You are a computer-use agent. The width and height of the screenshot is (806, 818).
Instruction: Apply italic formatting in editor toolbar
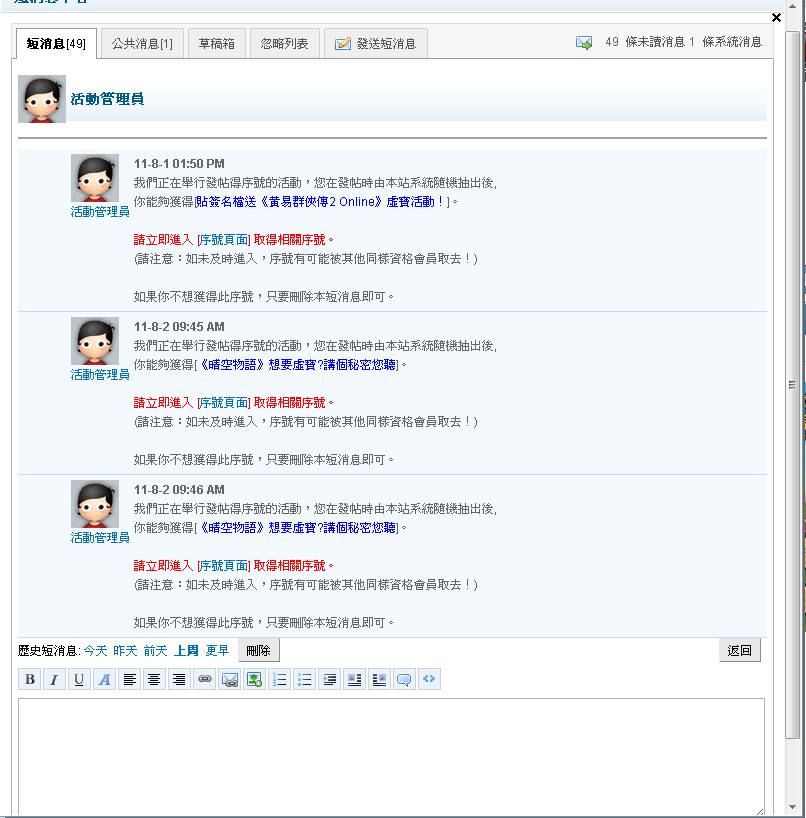[x=54, y=680]
